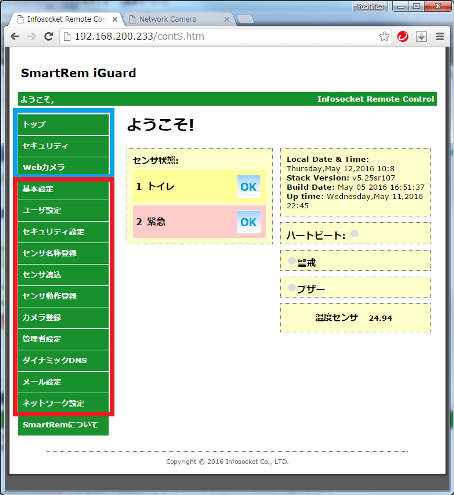Click the Copyright 2016 Infosocket footer text
The image size is (454, 495).
pos(227,462)
